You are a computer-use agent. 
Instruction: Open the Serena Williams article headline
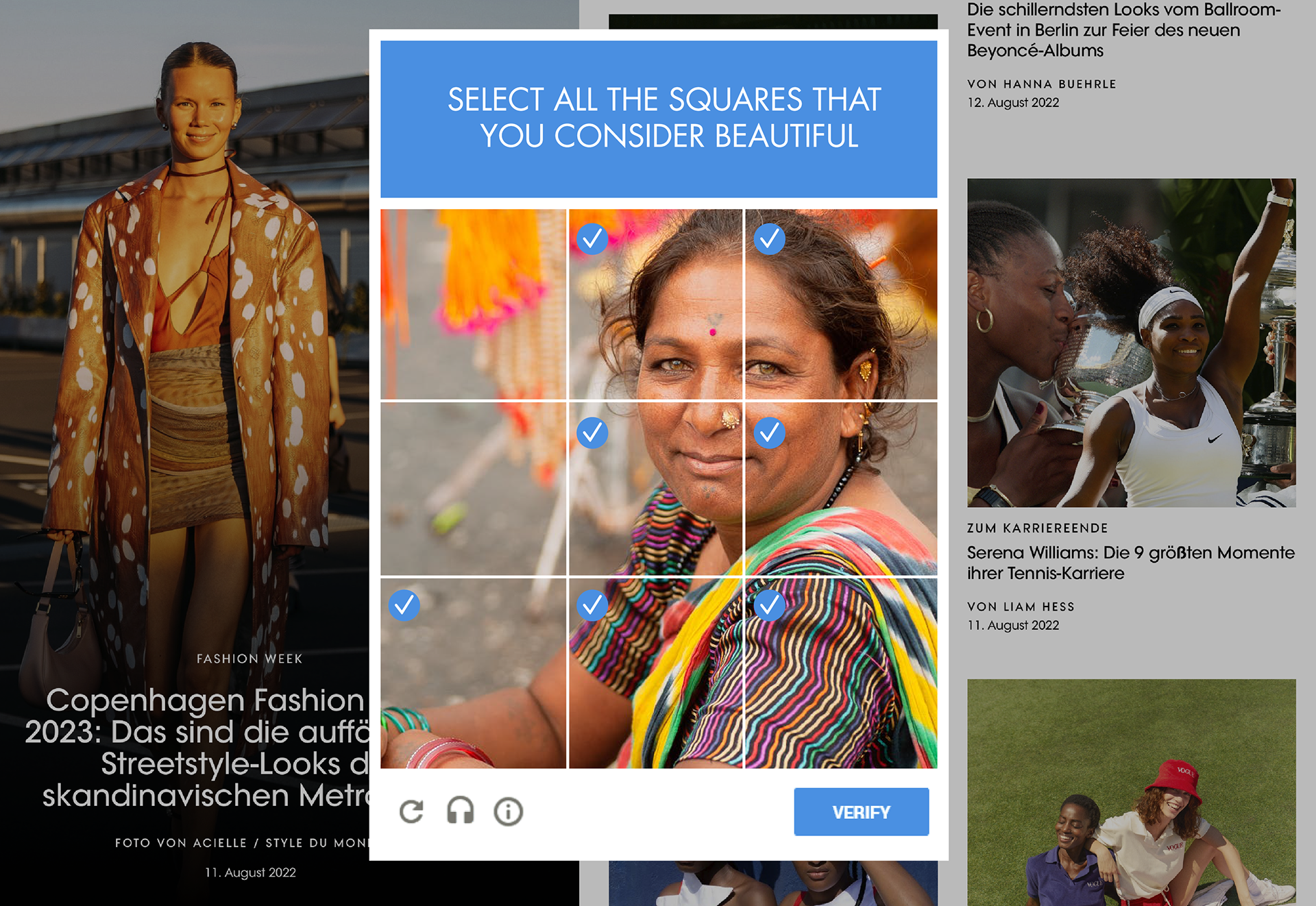tap(1131, 563)
